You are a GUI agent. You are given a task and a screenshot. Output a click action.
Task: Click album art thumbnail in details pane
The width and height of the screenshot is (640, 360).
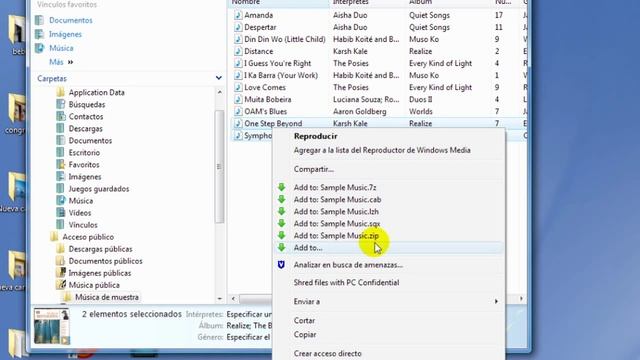[52, 326]
